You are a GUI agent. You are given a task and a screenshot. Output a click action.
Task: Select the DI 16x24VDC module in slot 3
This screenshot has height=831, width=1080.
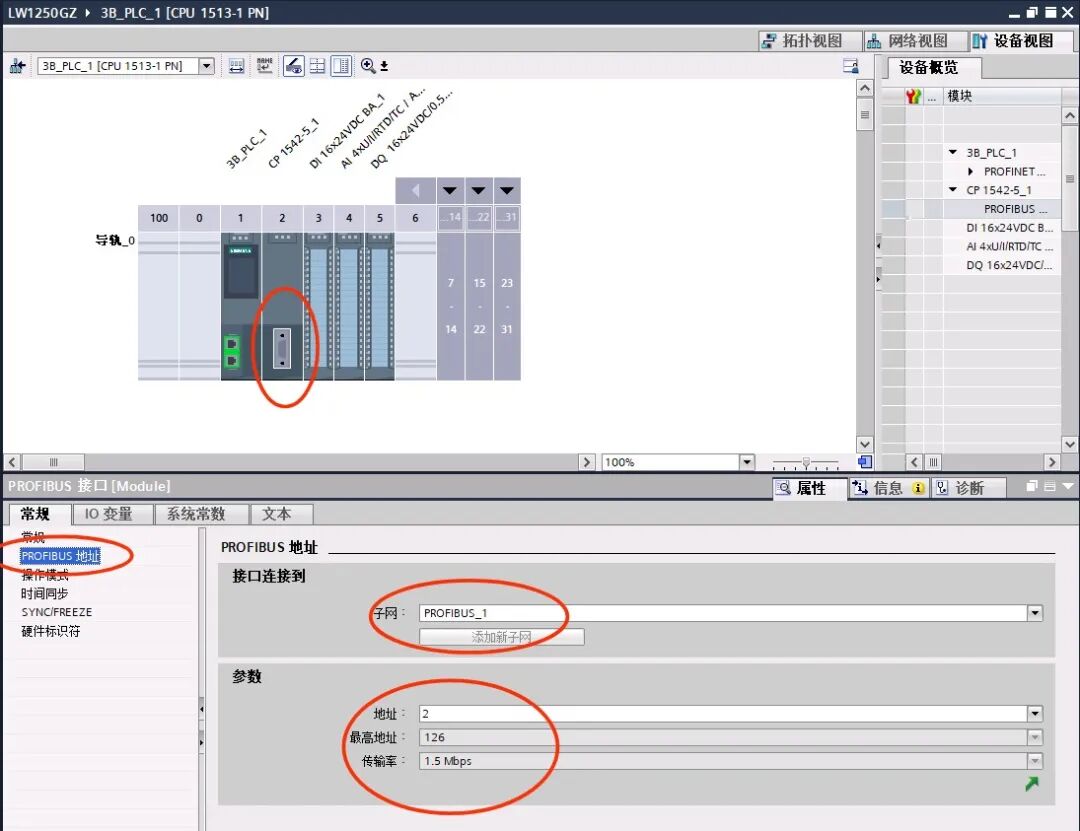coord(318,306)
